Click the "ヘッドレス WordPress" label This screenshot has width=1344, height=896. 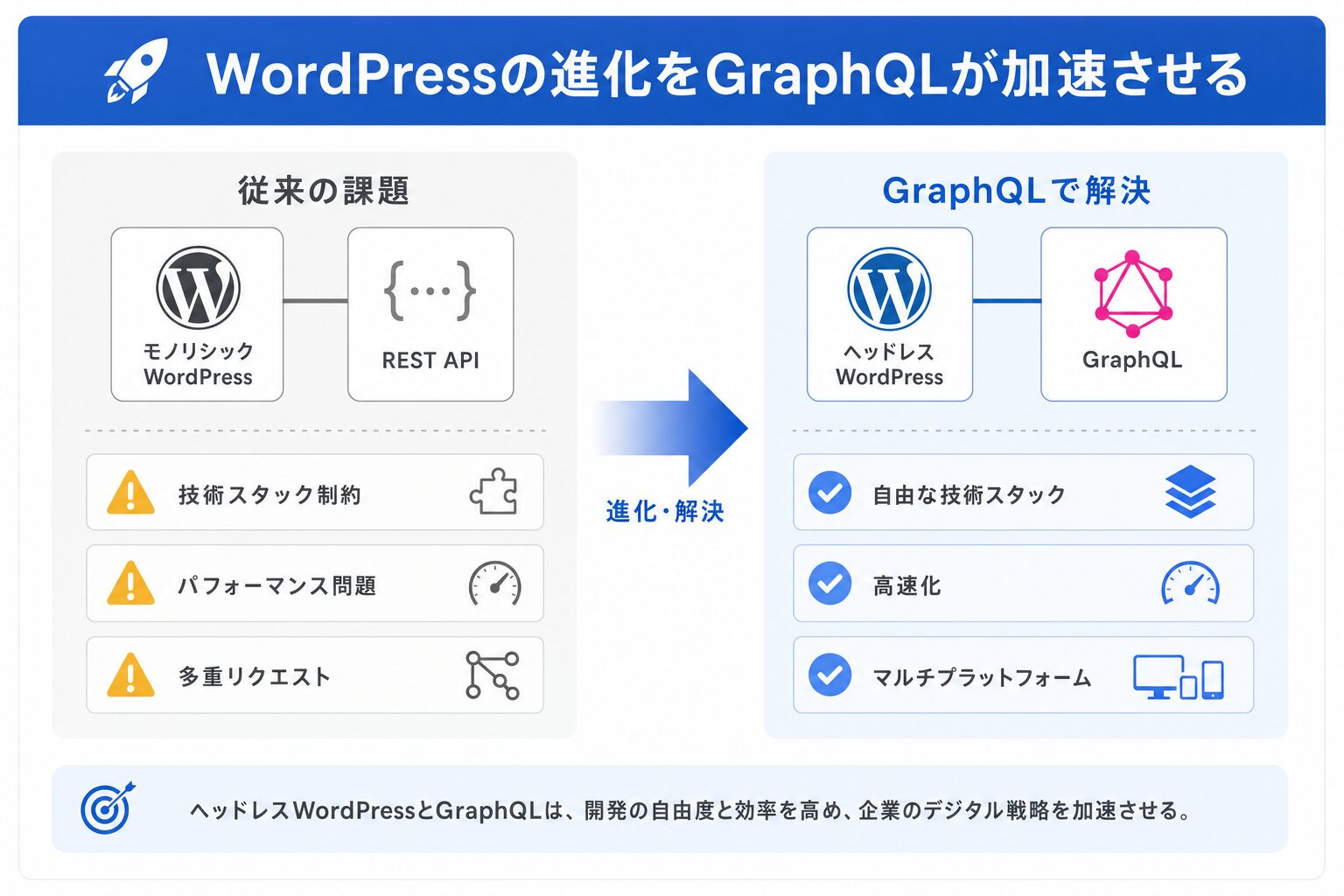tap(890, 364)
